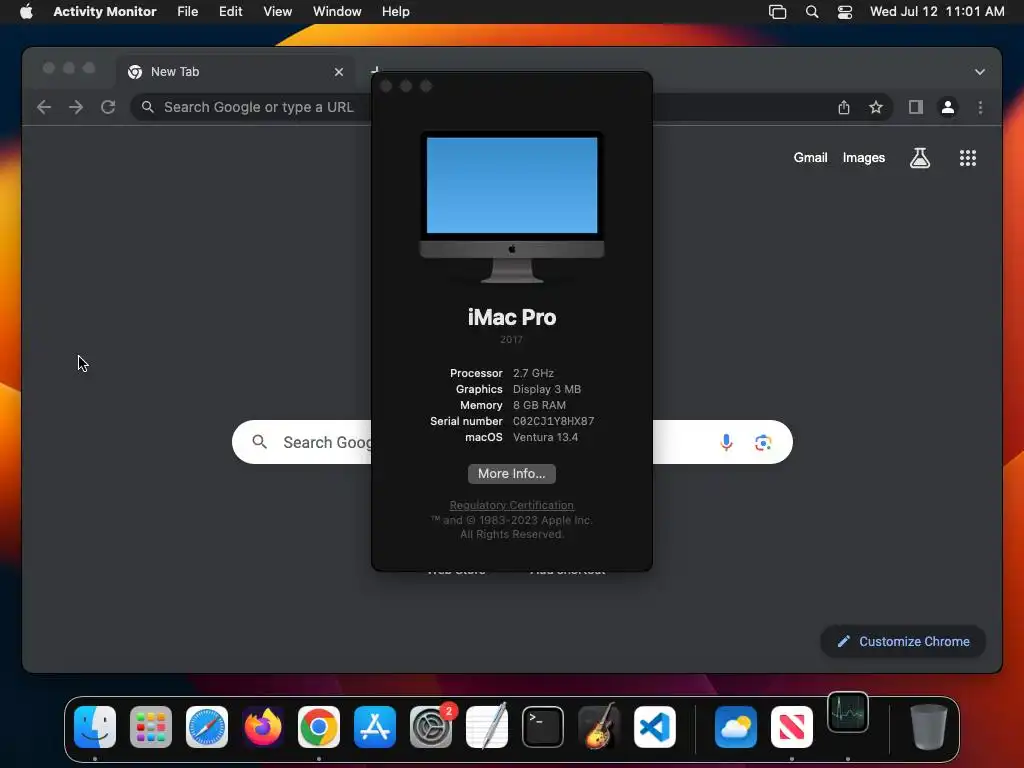Click the date and time in menu bar
This screenshot has height=768, width=1024.
(937, 12)
